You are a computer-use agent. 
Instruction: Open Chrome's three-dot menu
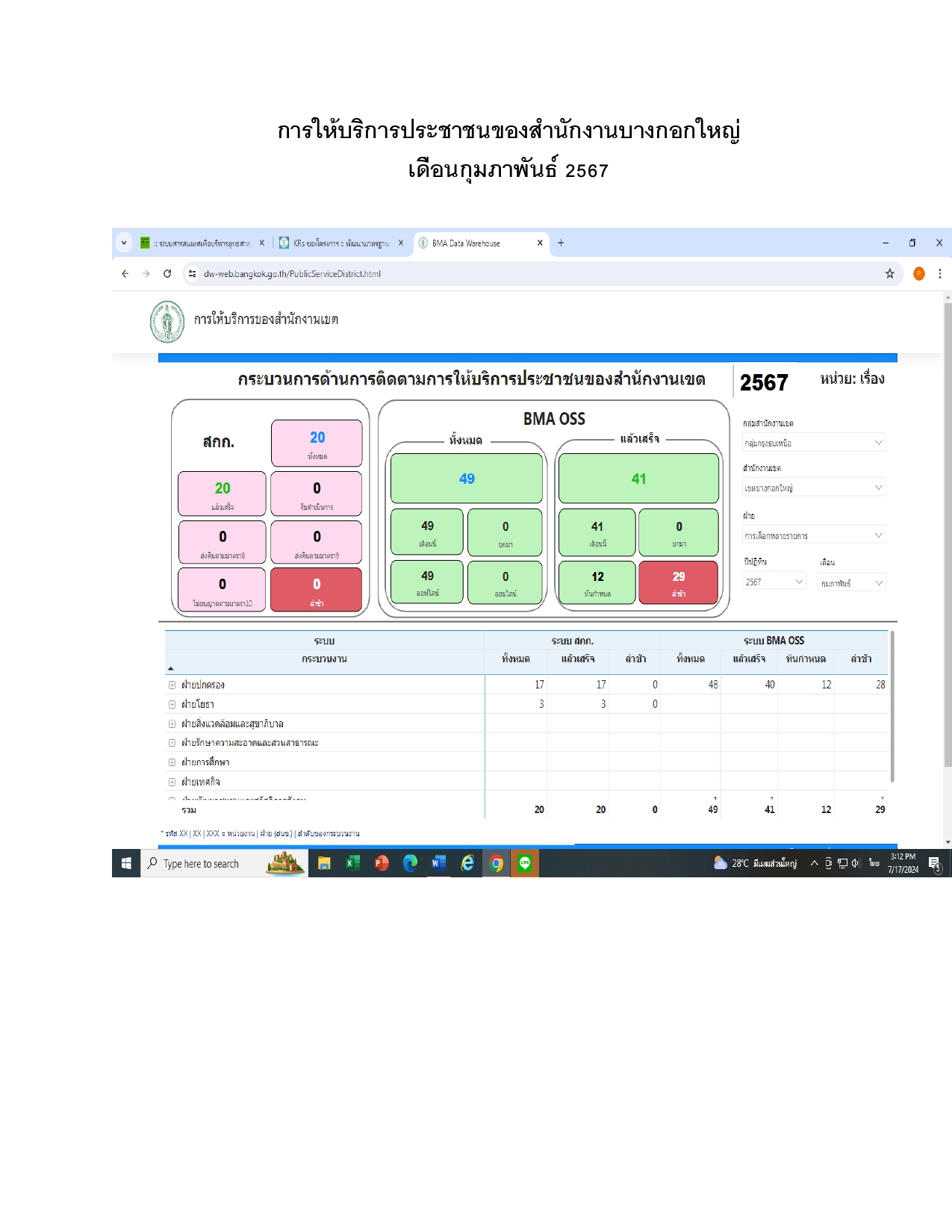pyautogui.click(x=939, y=274)
